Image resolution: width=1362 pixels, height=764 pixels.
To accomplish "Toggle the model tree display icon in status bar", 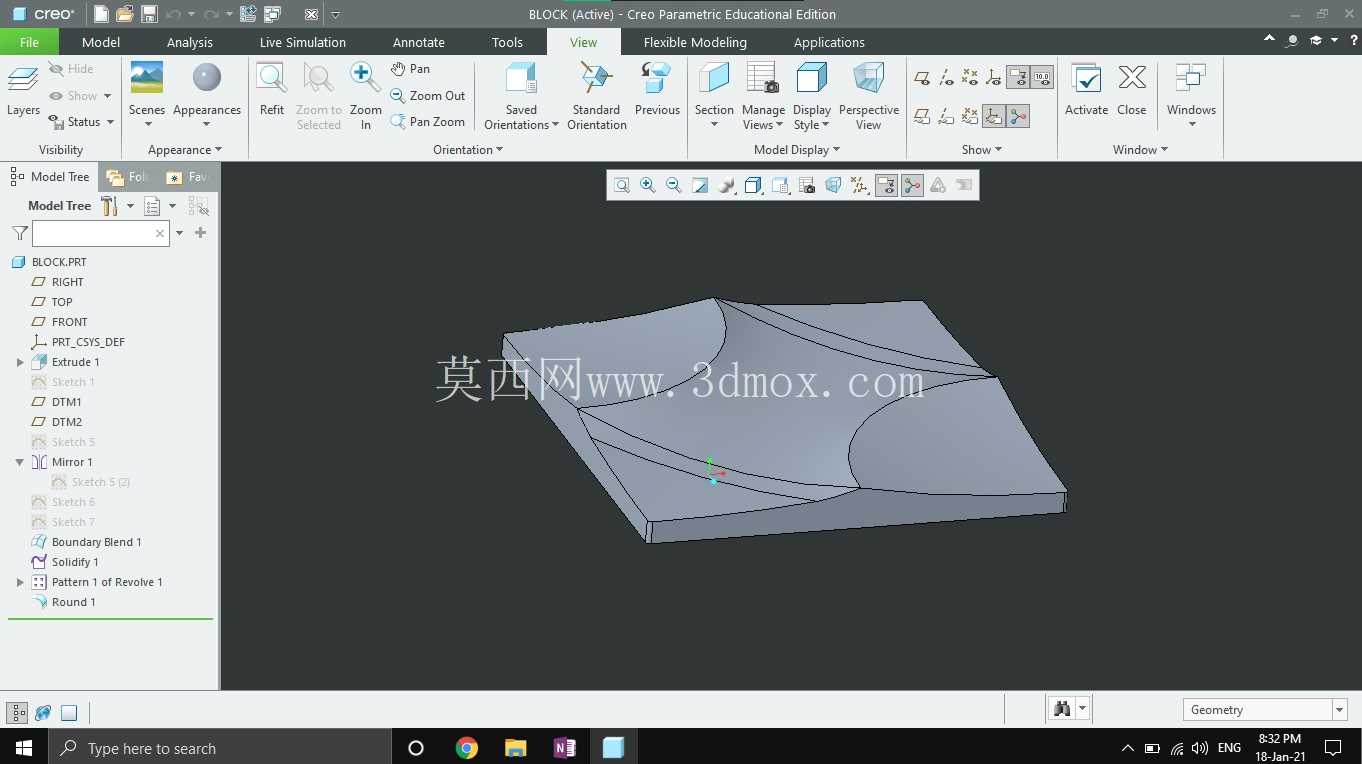I will tap(17, 713).
